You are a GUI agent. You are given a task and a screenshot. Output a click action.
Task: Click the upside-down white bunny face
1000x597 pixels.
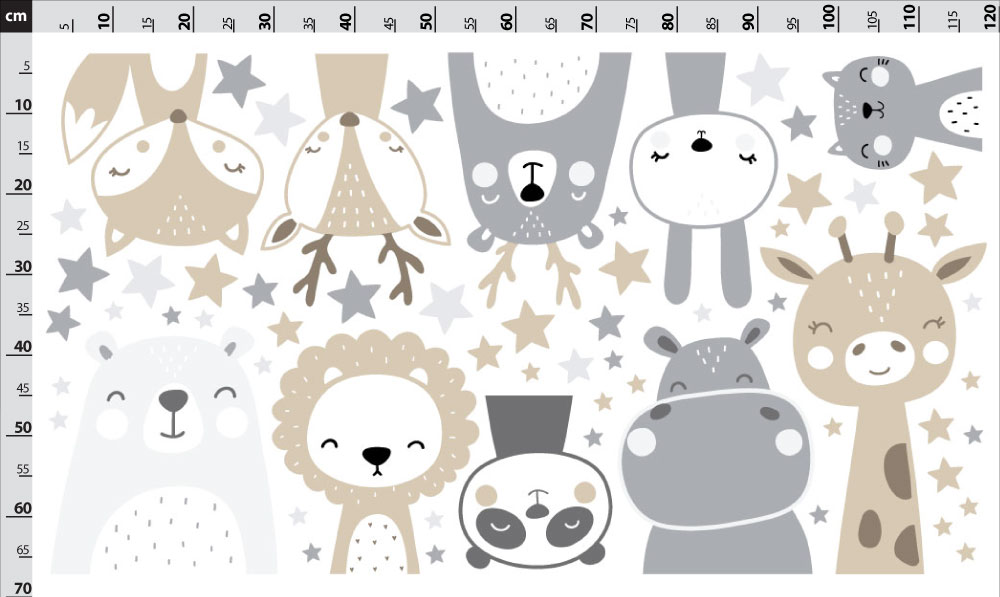click(703, 169)
